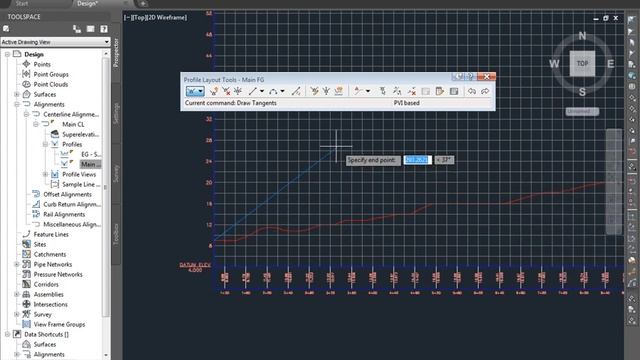Select the Move PVI tool
Viewport: 640px width, 360px height.
(238, 91)
